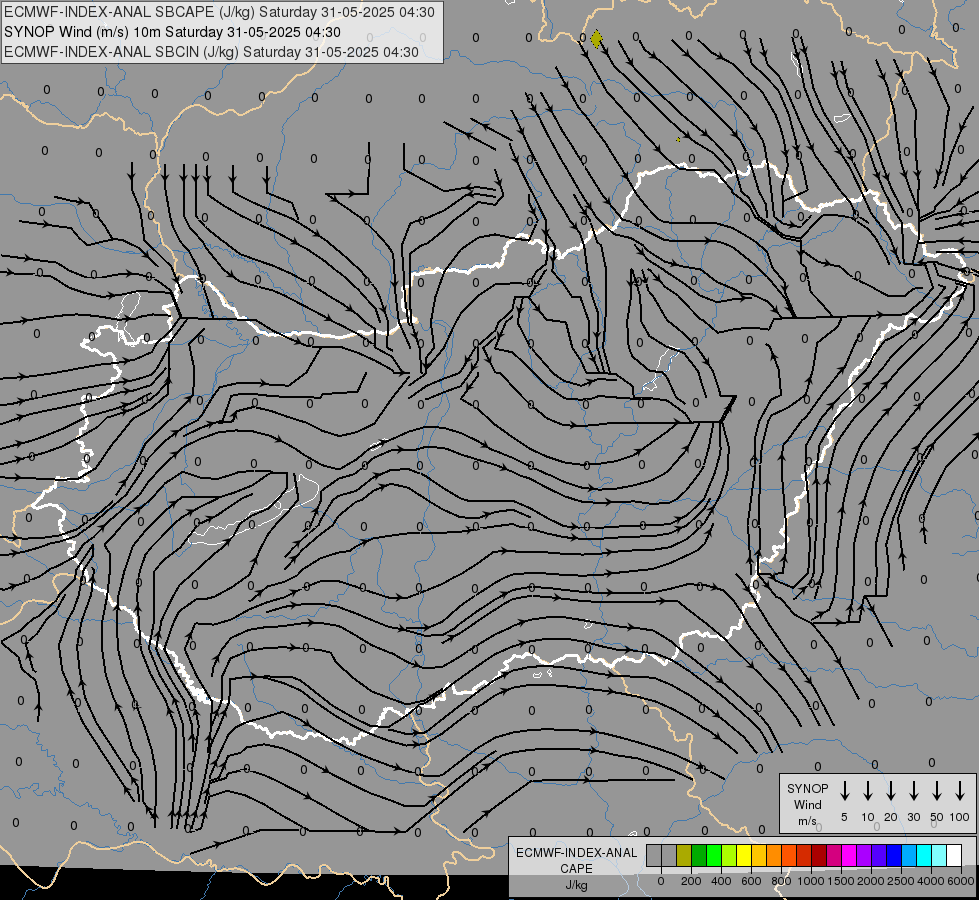This screenshot has height=900, width=979.
Task: Click the bright magenta swatch after the 1500 tick
Action: [x=849, y=855]
